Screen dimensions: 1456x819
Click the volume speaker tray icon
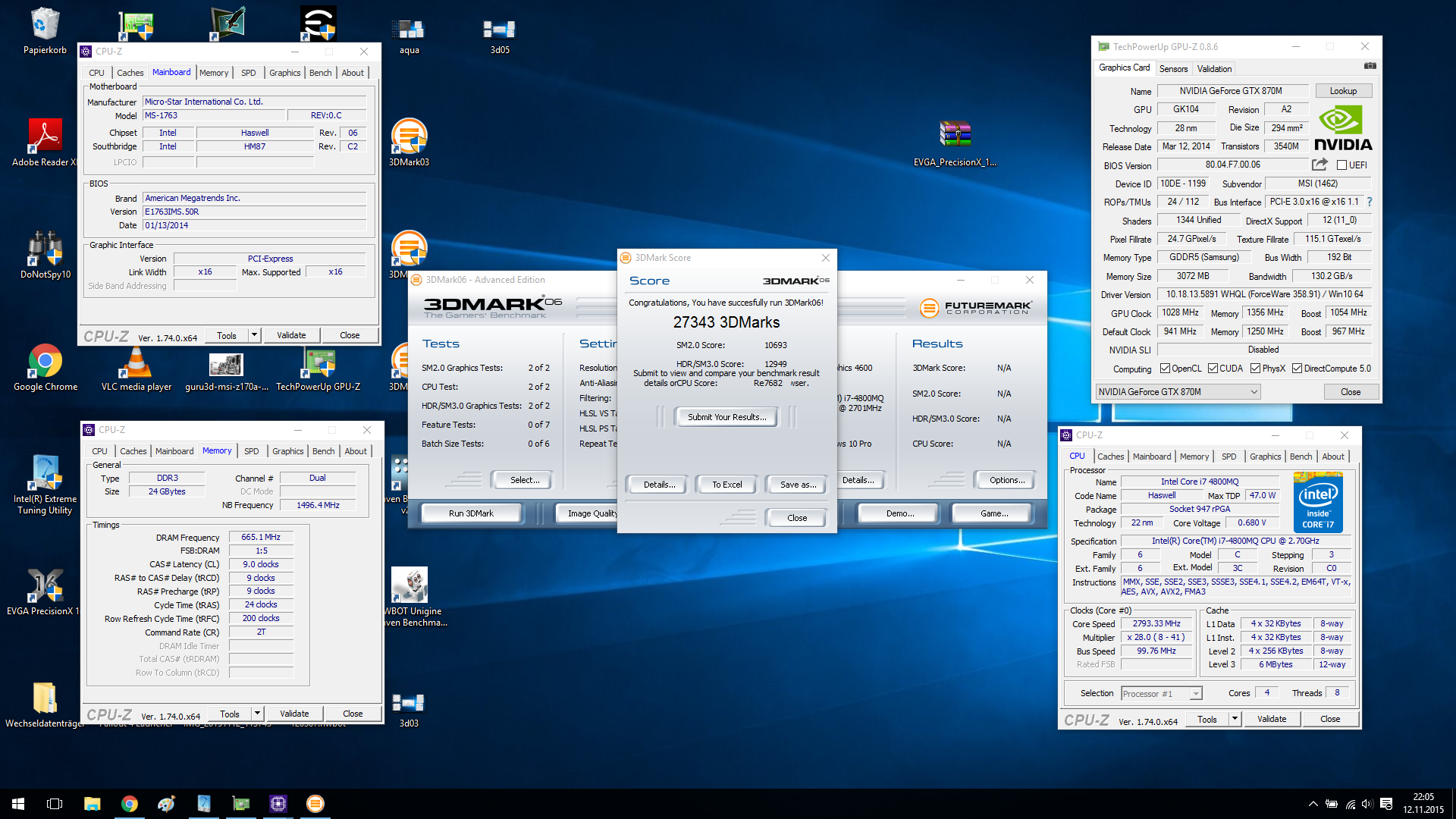(1367, 804)
